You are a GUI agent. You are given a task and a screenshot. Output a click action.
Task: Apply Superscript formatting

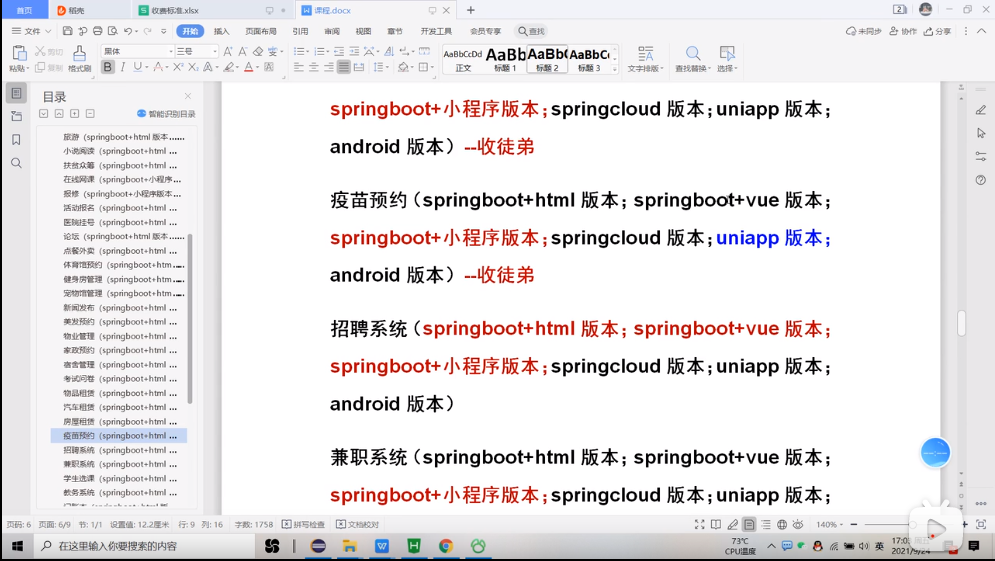click(x=178, y=67)
